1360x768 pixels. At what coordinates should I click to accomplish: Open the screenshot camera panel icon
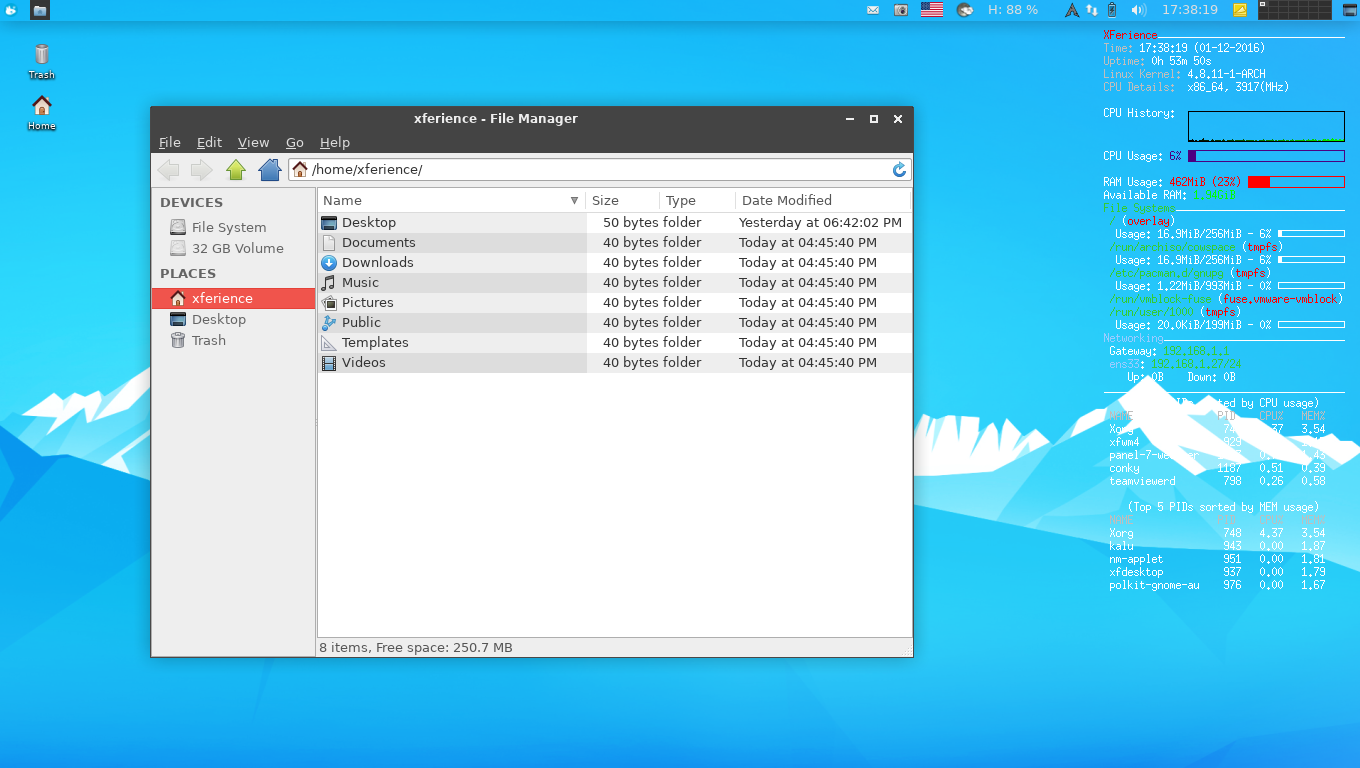(x=901, y=10)
